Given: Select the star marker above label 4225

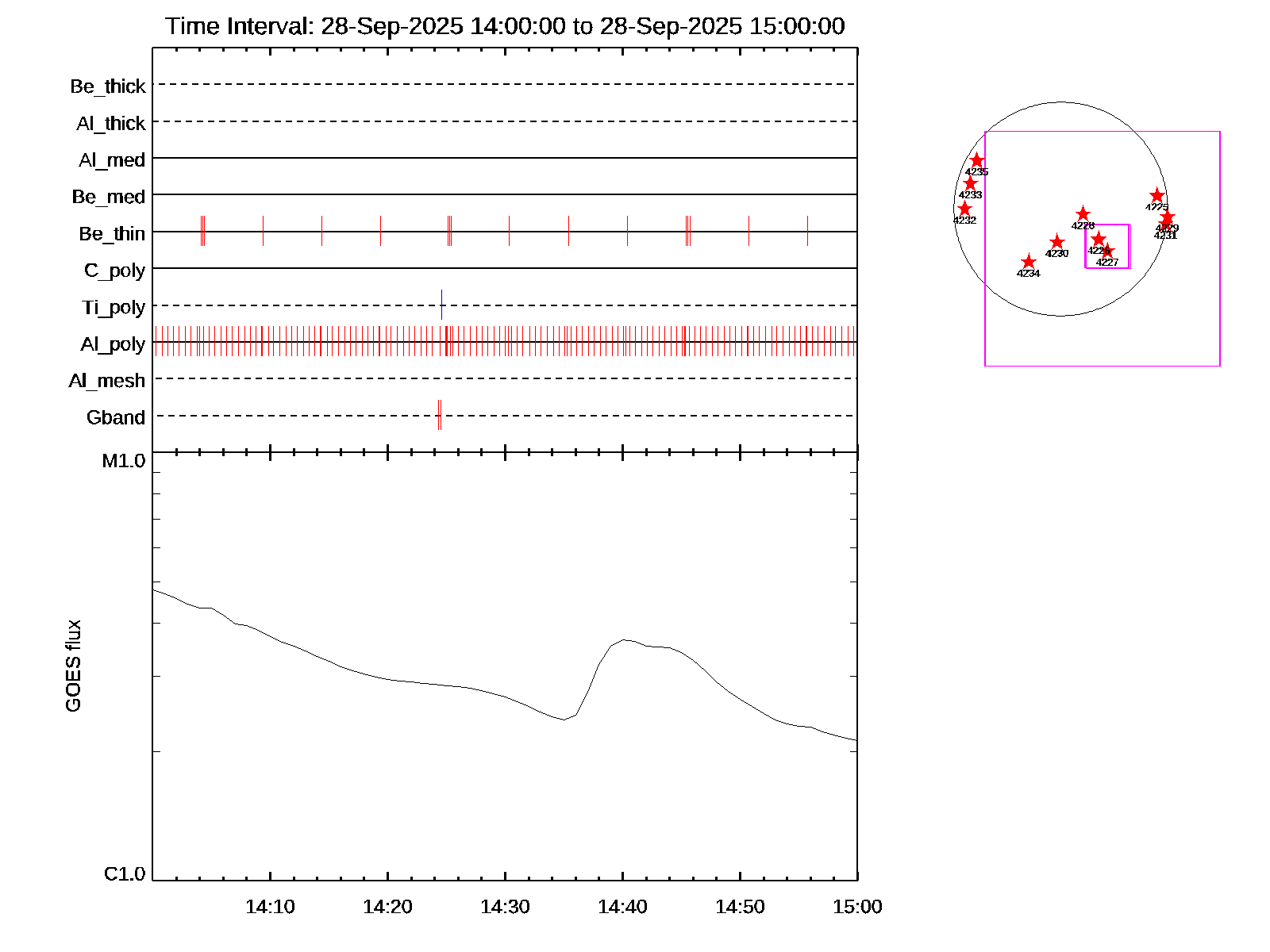Looking at the screenshot, I should pyautogui.click(x=1156, y=196).
